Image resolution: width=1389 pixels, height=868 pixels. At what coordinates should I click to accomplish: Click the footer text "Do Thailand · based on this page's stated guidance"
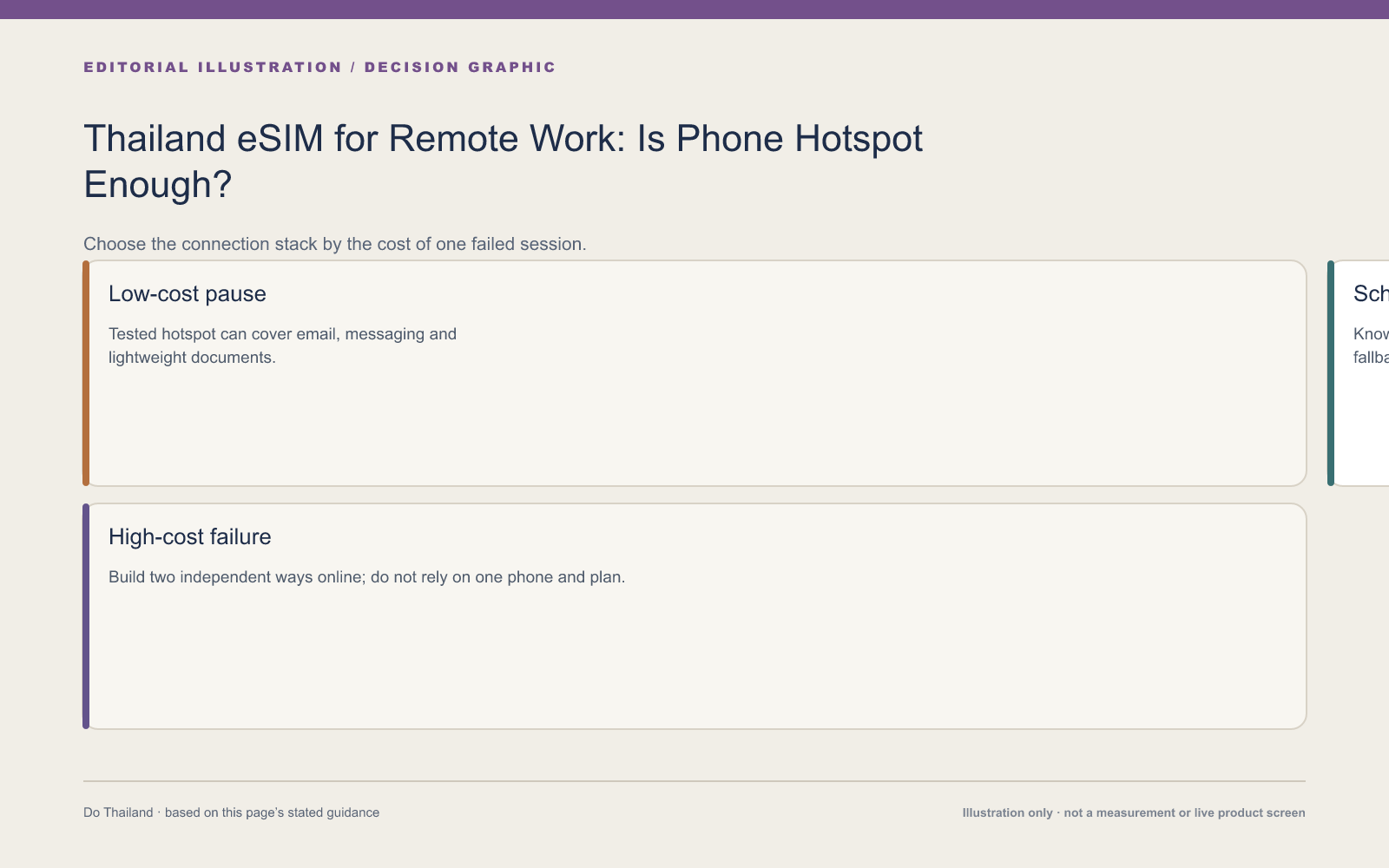point(231,812)
